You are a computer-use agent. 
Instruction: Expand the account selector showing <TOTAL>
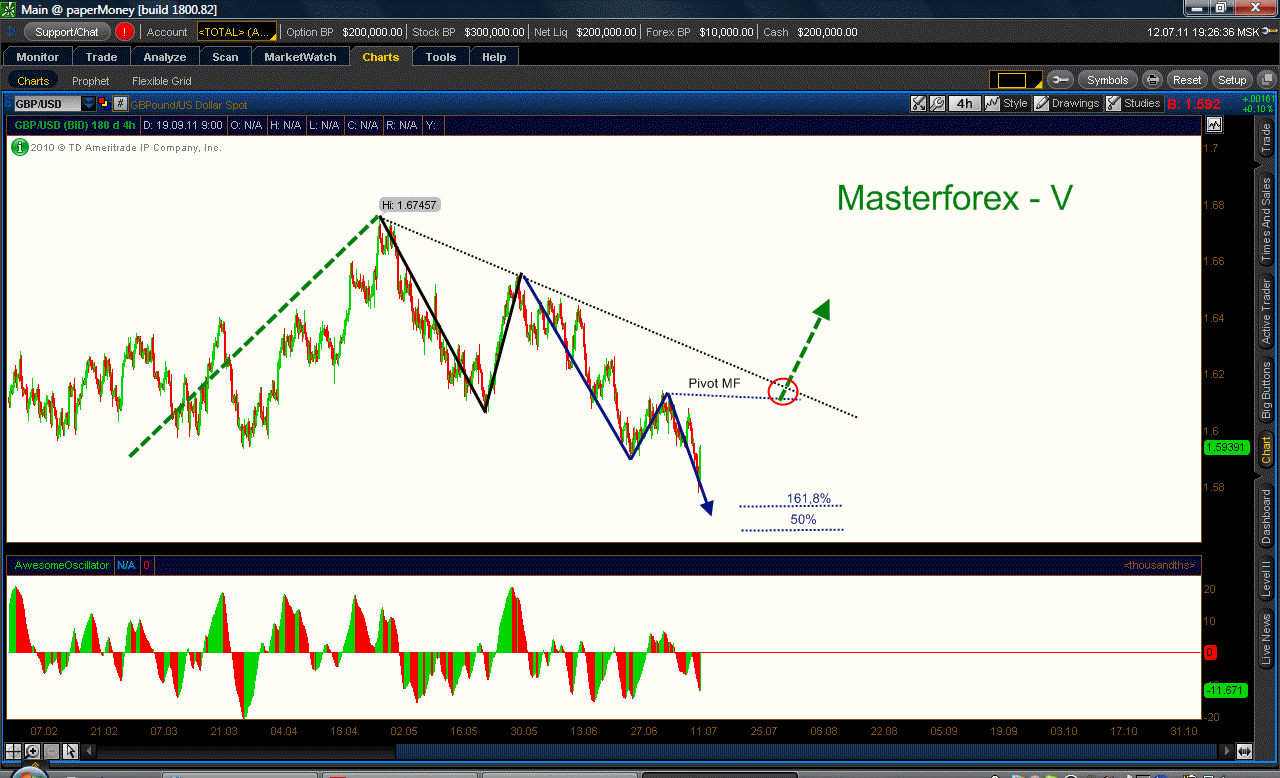[235, 32]
